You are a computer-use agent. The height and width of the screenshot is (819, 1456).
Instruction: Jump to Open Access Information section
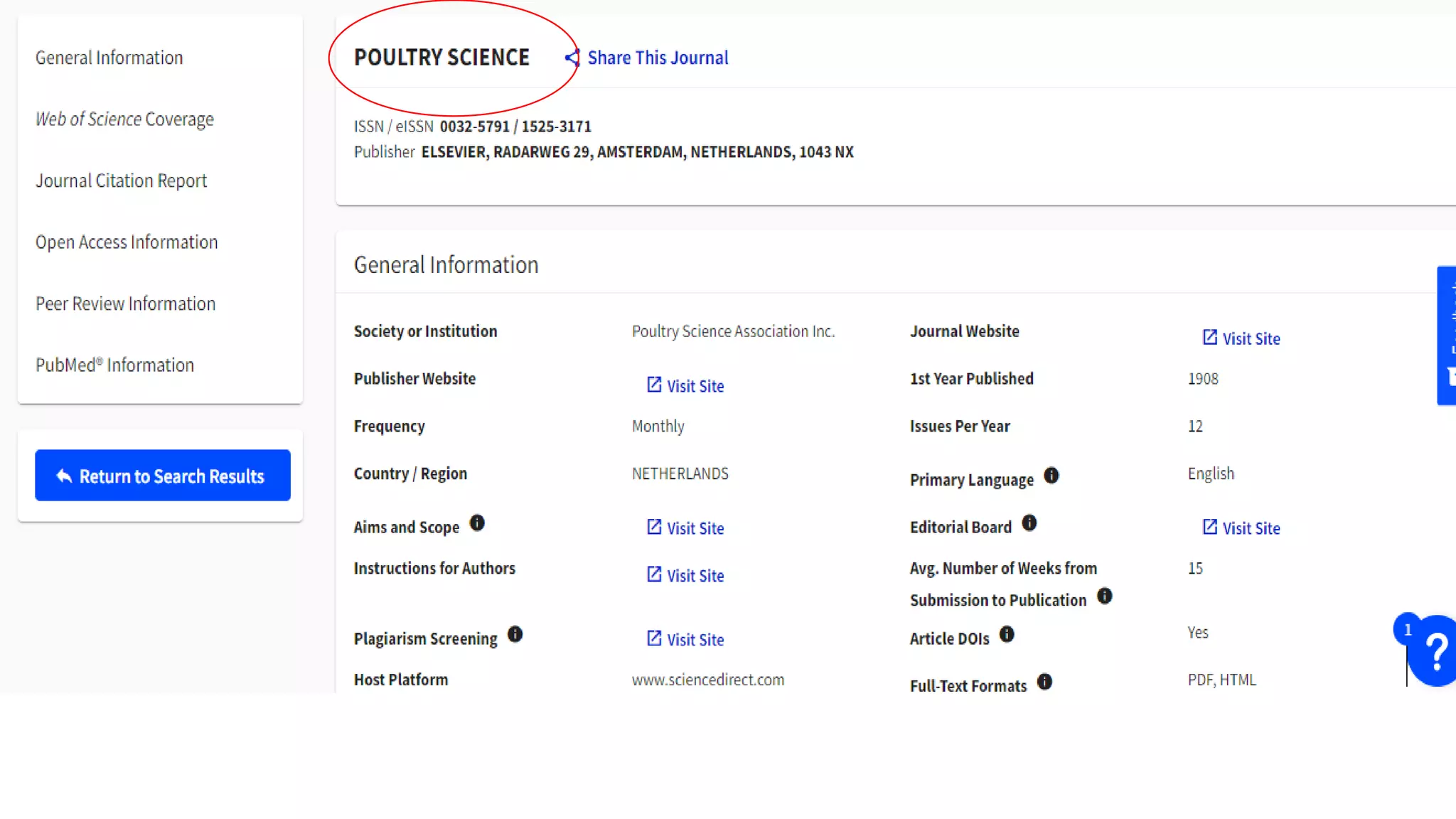point(127,242)
